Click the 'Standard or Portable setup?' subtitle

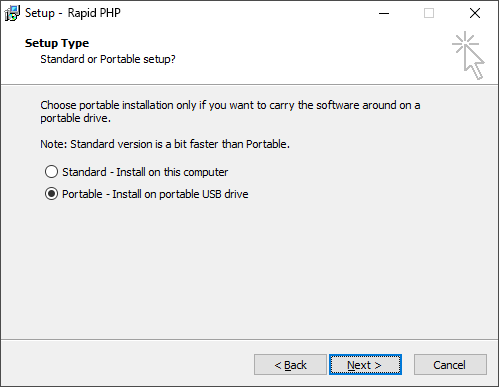pyautogui.click(x=108, y=59)
